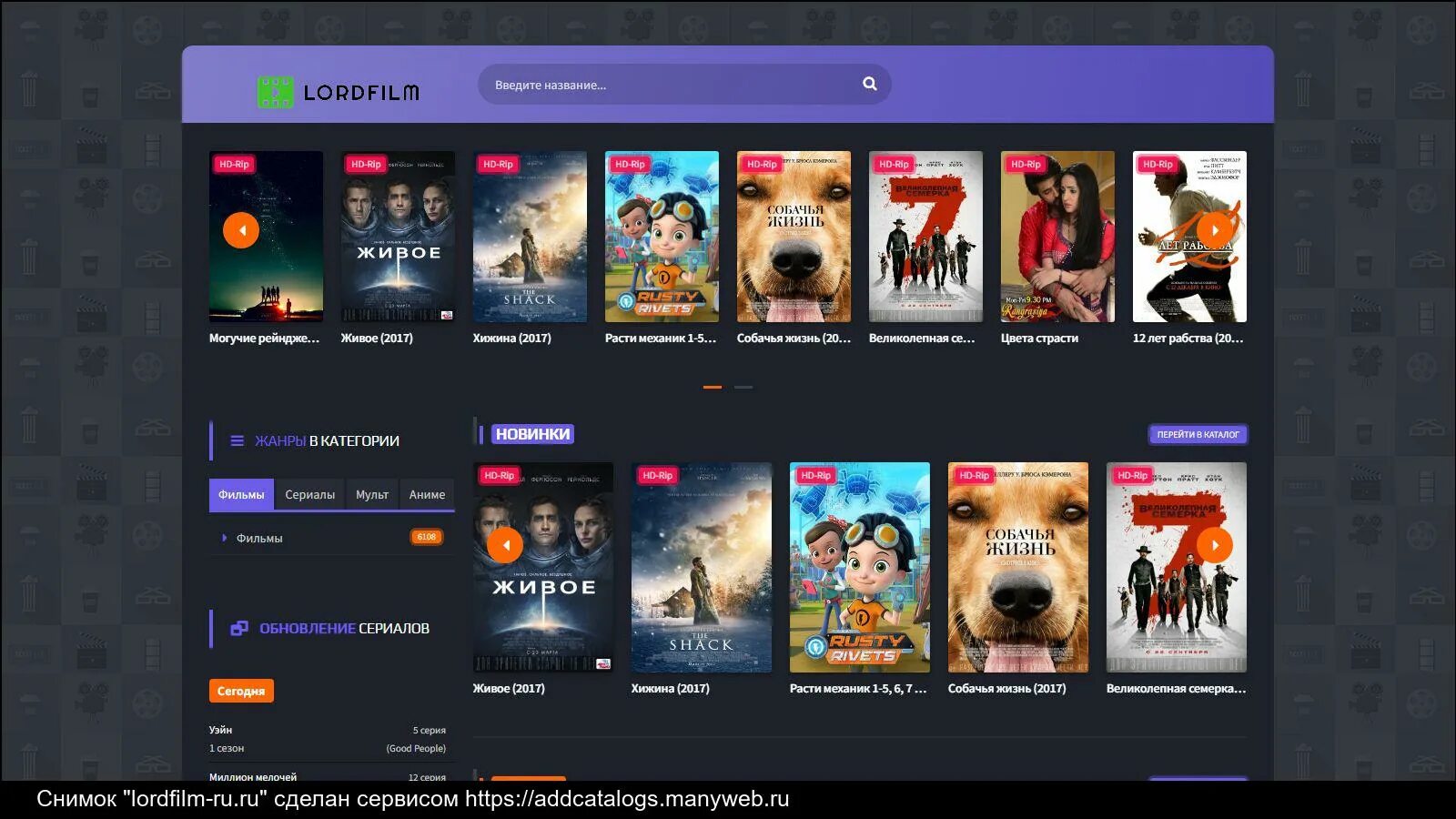Click the HD-Rip badge on Цвета страсти
The width and height of the screenshot is (1456, 819).
1026,164
